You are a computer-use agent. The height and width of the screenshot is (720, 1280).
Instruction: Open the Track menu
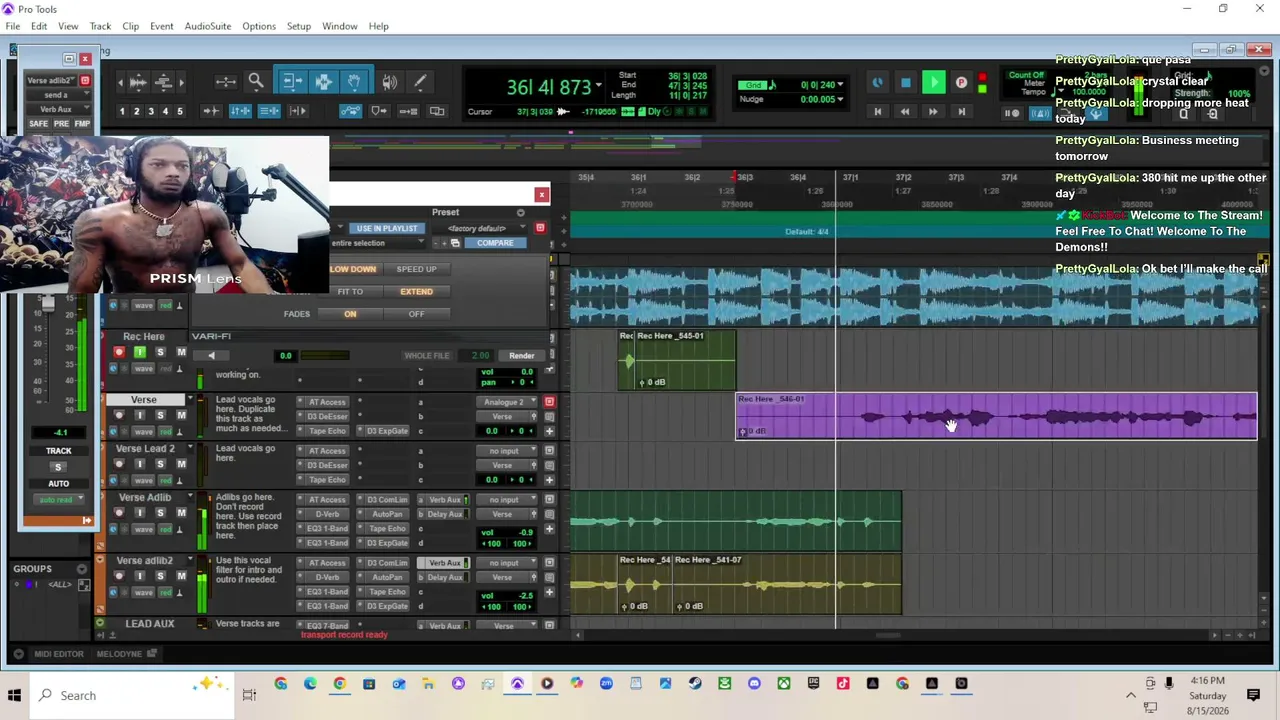[x=100, y=26]
